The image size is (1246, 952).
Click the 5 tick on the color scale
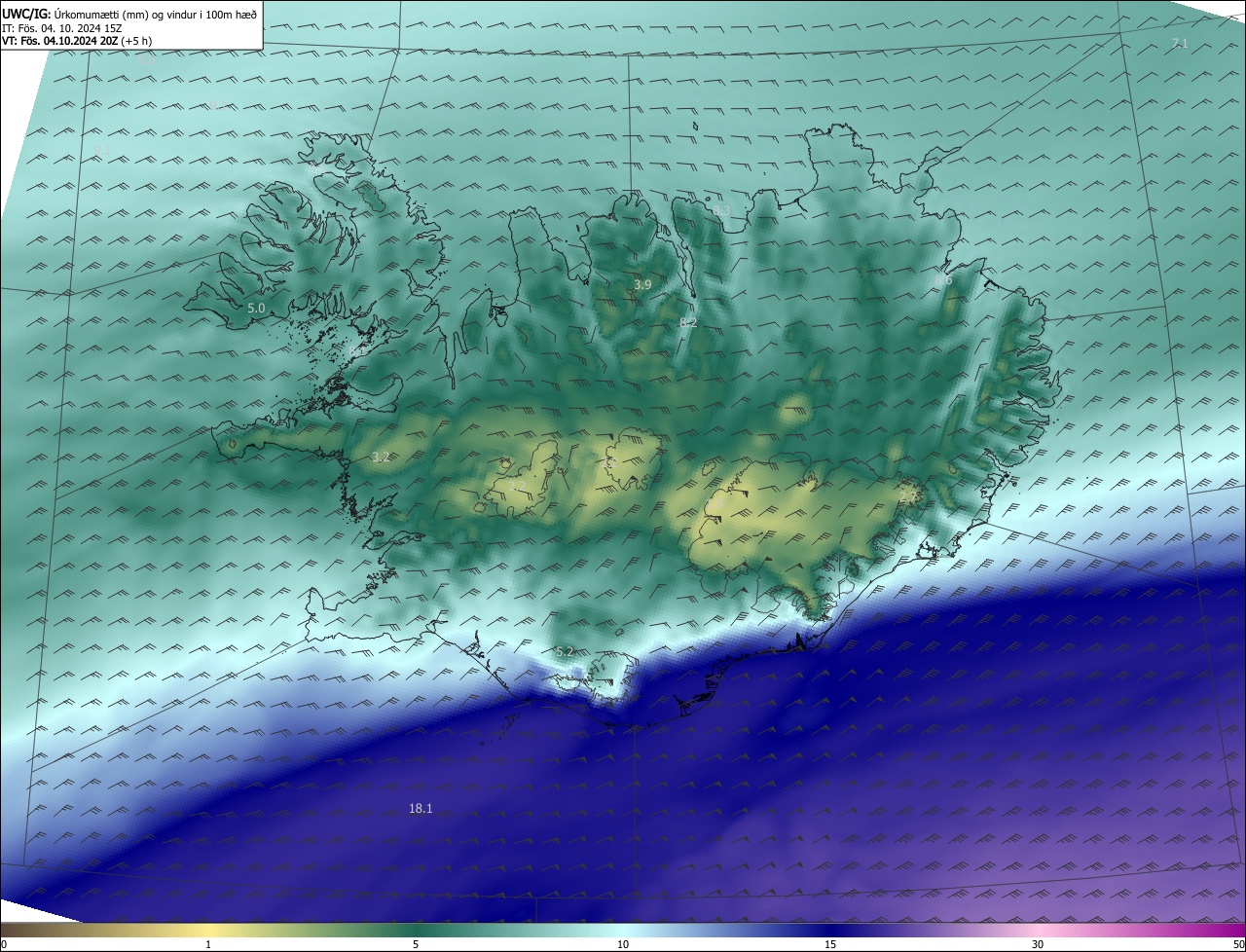pyautogui.click(x=416, y=944)
